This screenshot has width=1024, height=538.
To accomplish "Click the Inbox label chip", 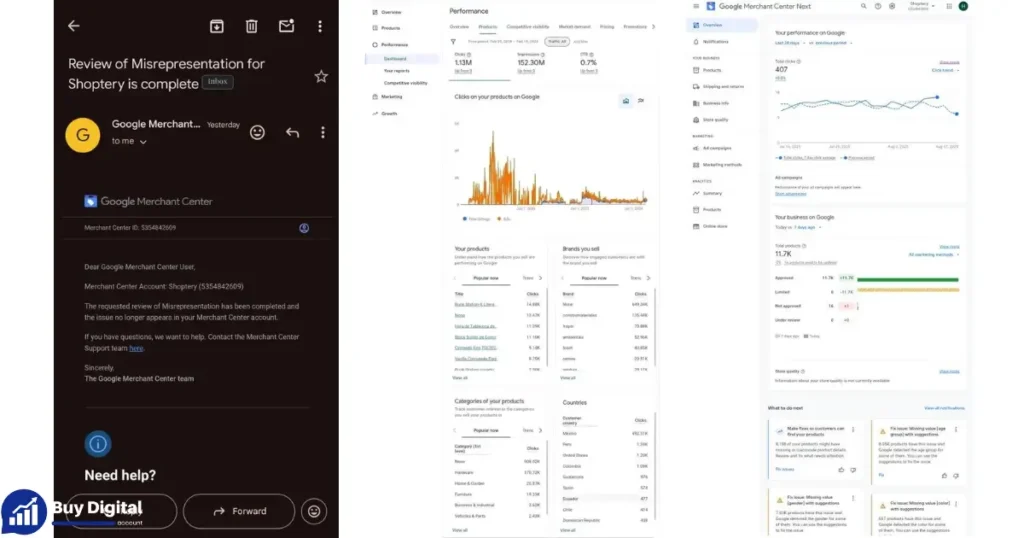I will coord(217,82).
